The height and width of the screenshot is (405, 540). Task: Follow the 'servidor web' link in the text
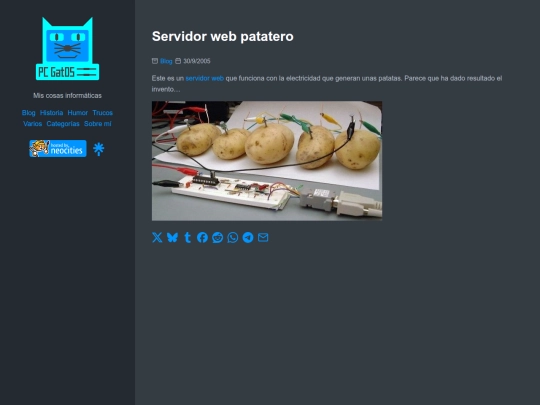[x=205, y=78]
